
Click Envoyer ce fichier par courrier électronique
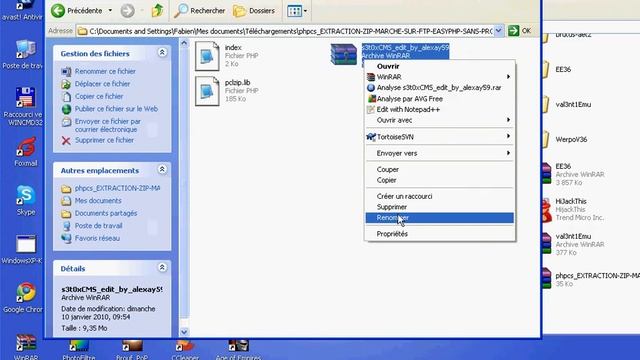(108, 125)
